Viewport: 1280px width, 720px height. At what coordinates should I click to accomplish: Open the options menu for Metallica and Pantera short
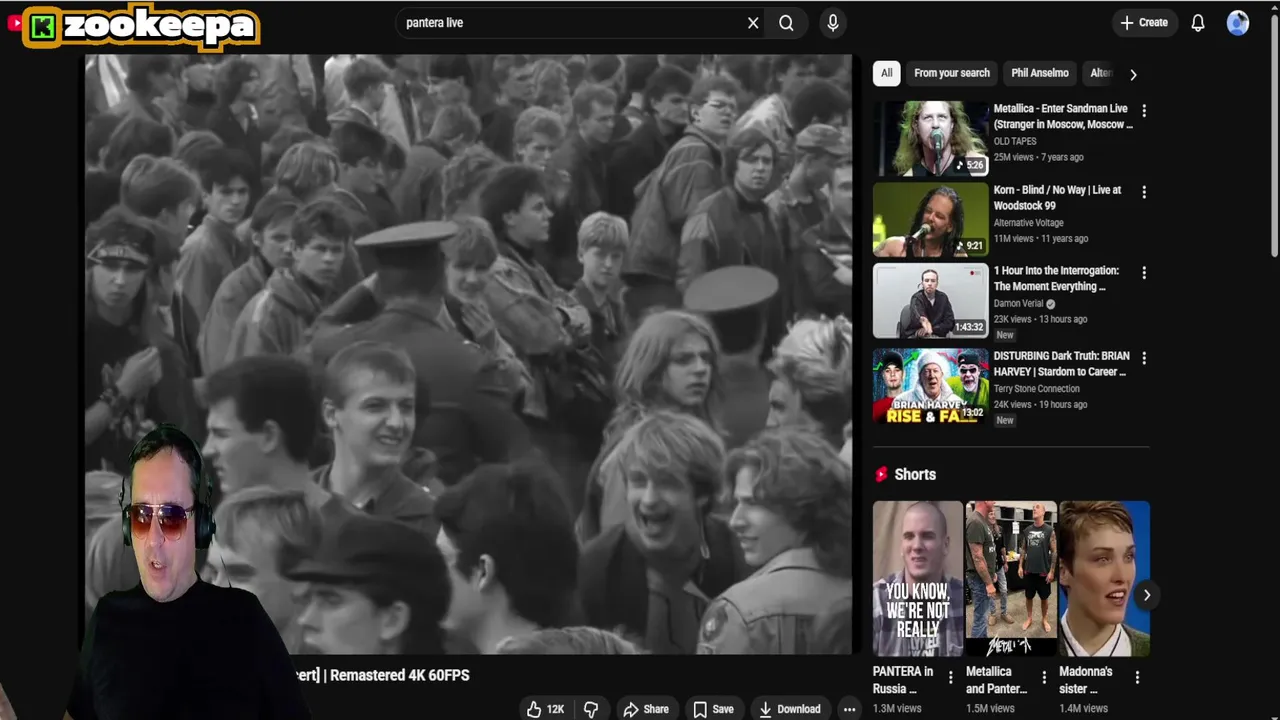point(1044,678)
